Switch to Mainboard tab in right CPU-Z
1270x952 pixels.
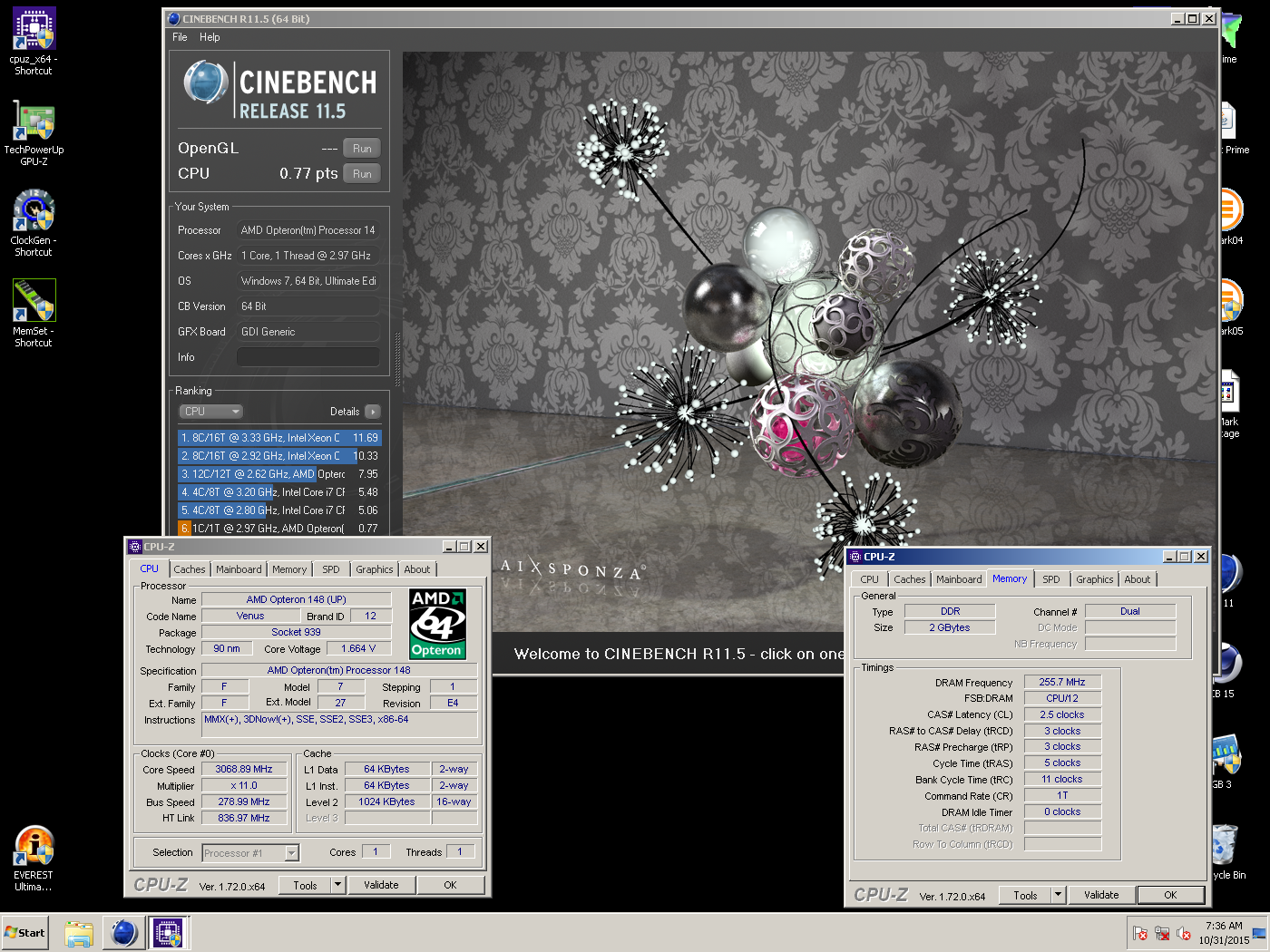pos(959,579)
